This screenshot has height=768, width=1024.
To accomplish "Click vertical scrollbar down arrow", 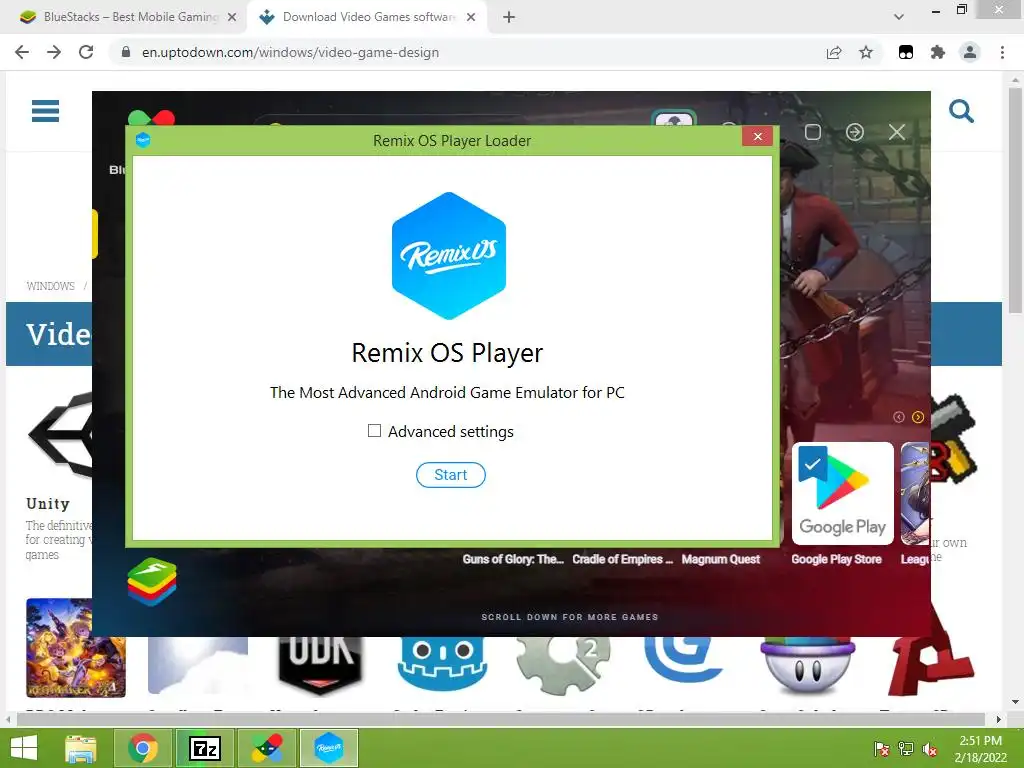I will [x=1016, y=703].
